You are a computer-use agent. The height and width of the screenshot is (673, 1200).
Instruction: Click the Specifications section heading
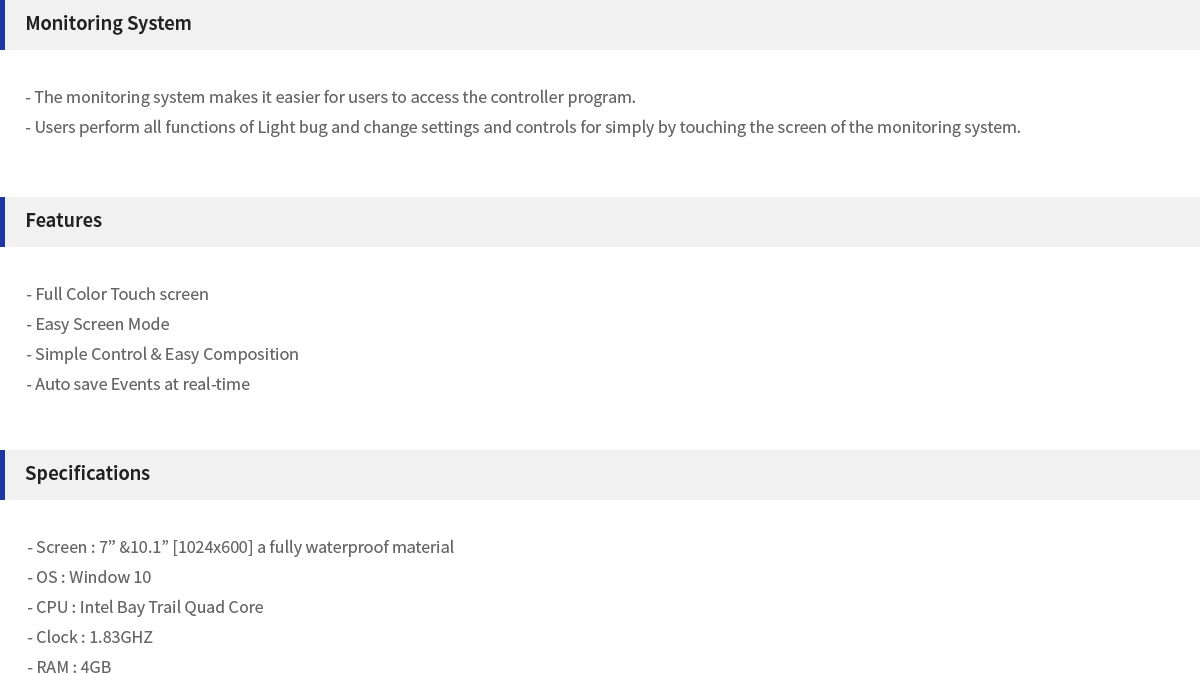[87, 473]
